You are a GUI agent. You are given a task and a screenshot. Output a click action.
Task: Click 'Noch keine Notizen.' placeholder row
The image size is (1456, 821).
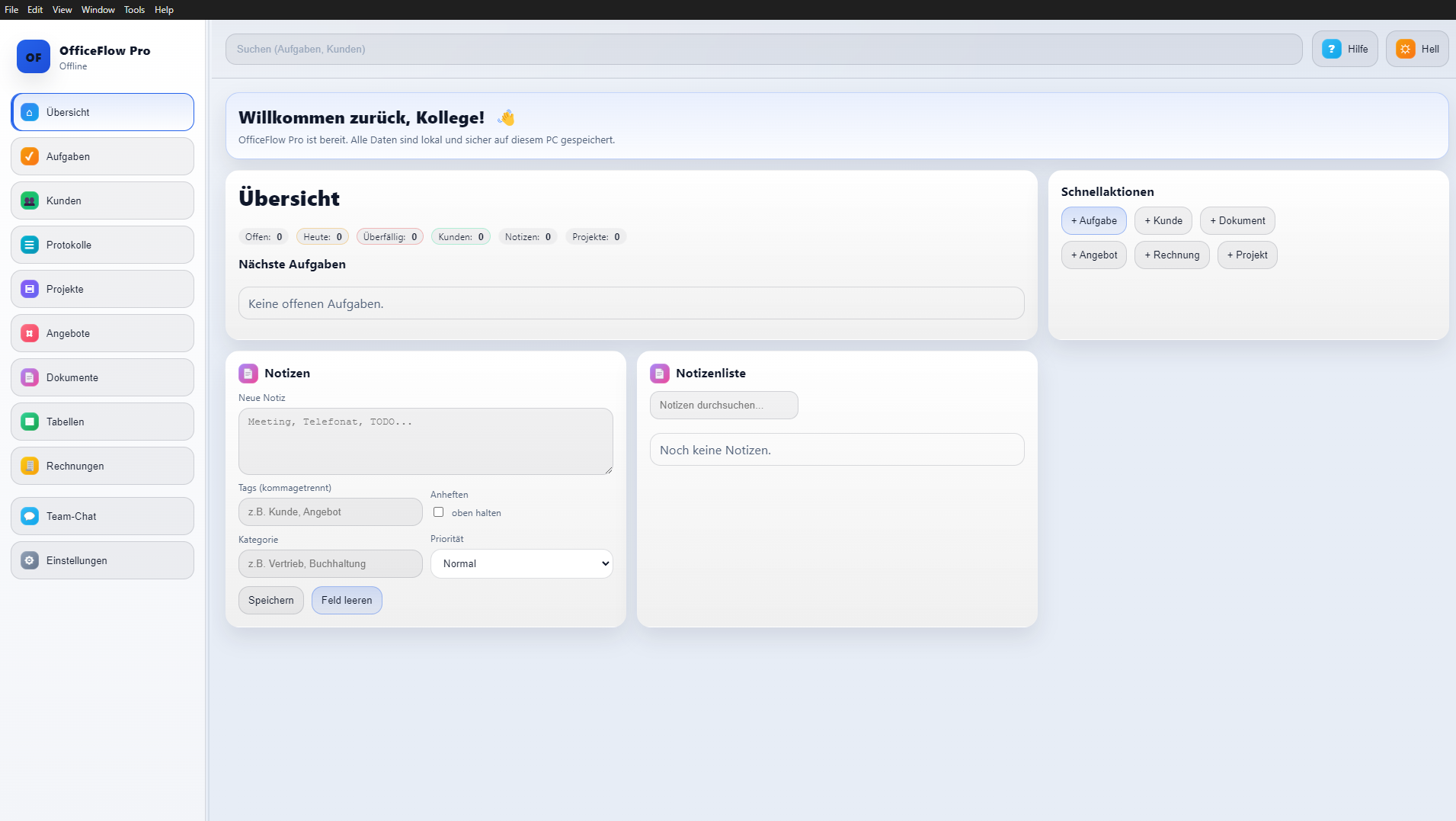click(837, 450)
